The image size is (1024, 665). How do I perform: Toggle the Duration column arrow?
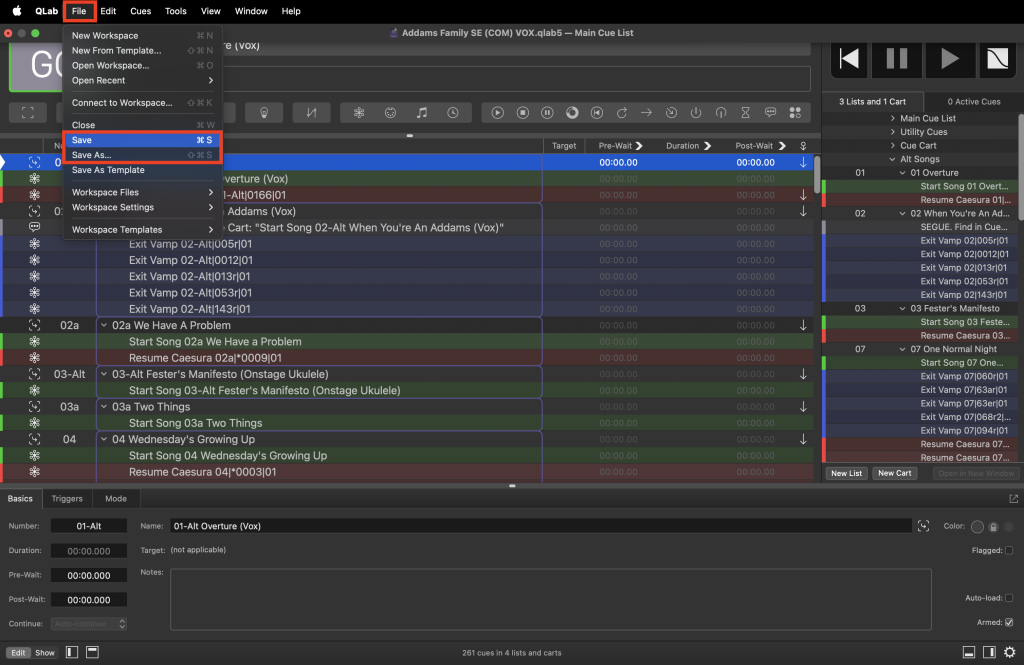(707, 146)
